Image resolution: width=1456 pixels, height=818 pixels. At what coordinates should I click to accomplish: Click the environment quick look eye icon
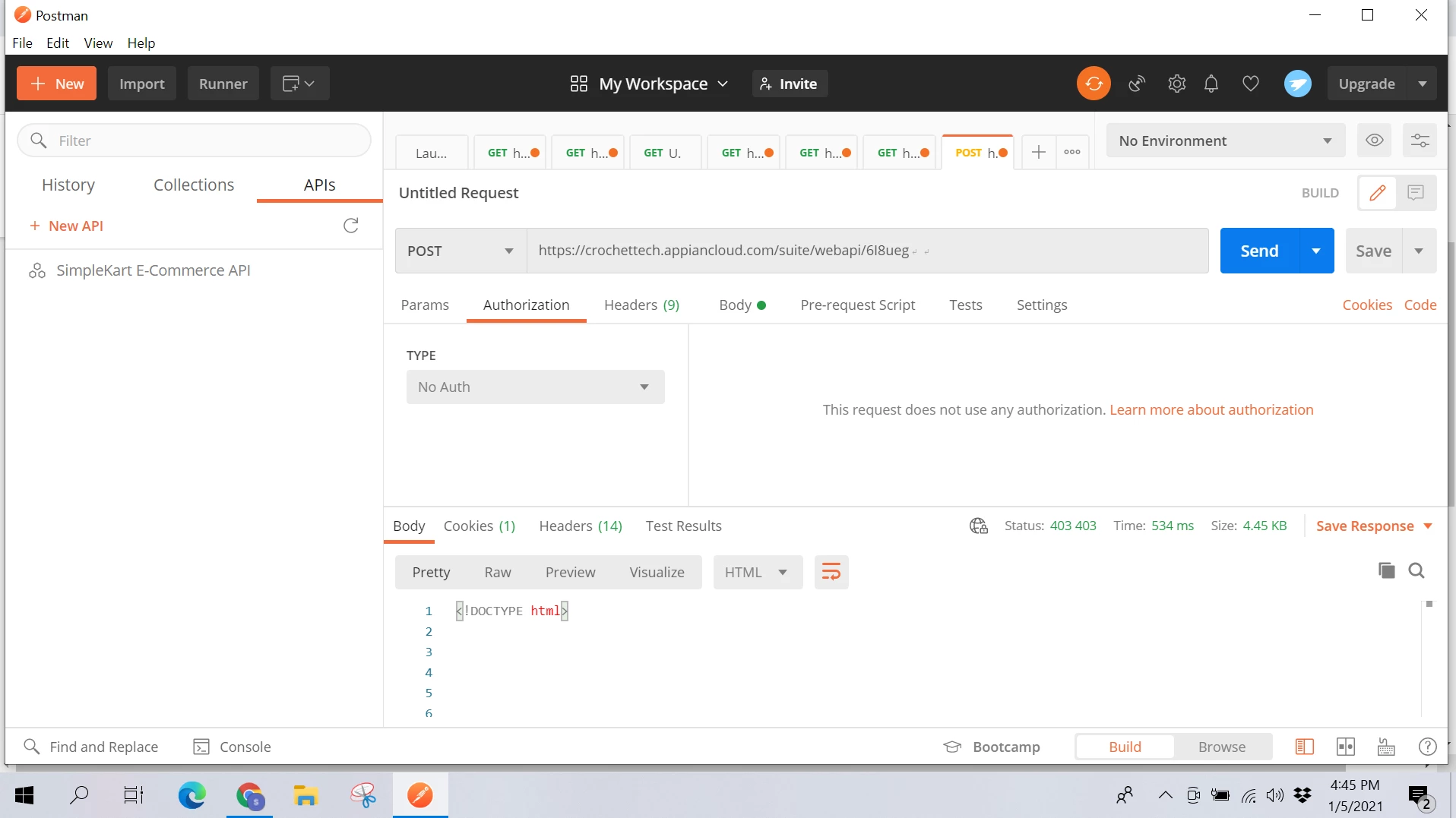[1374, 141]
